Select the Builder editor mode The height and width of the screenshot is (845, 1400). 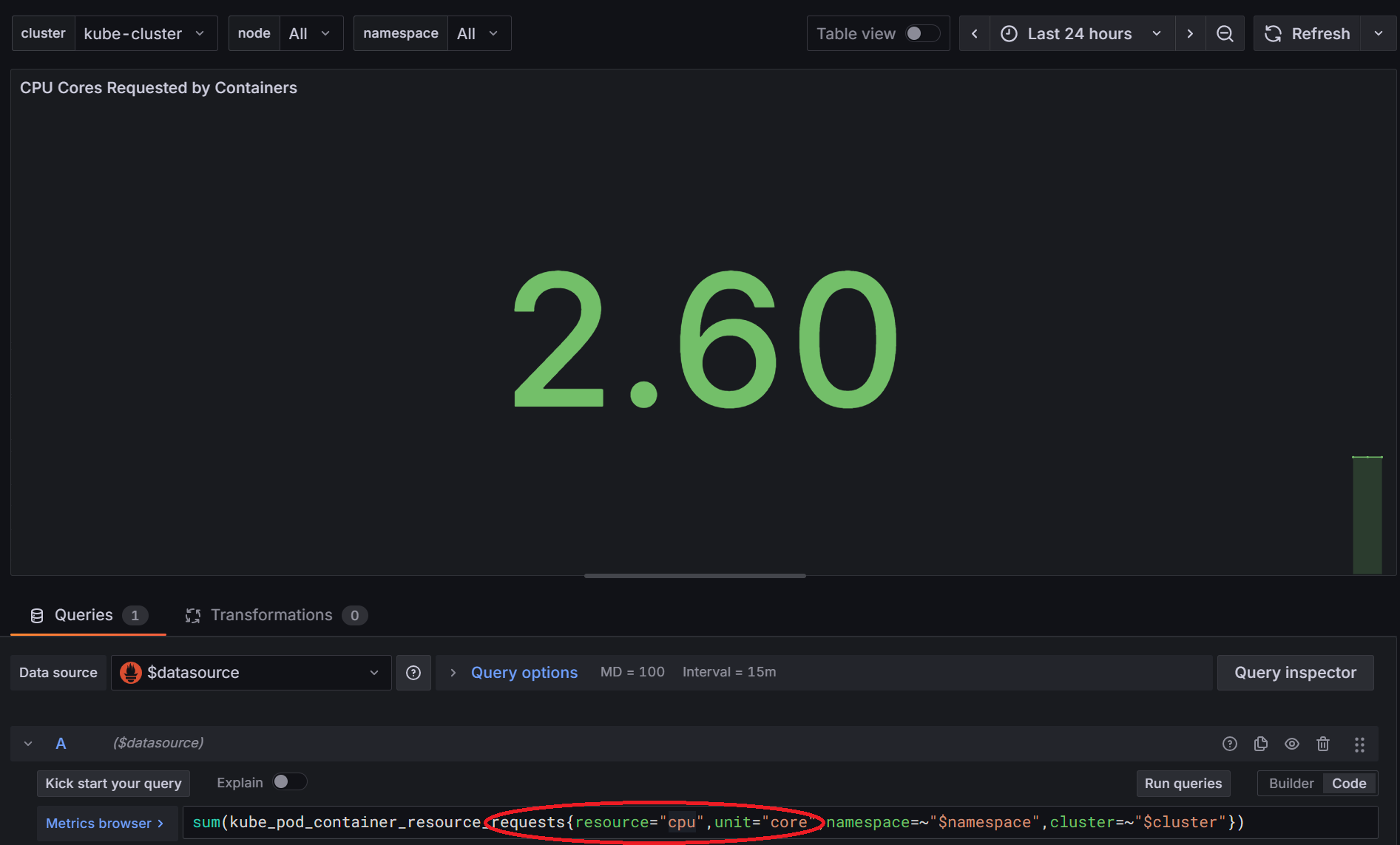tap(1291, 784)
